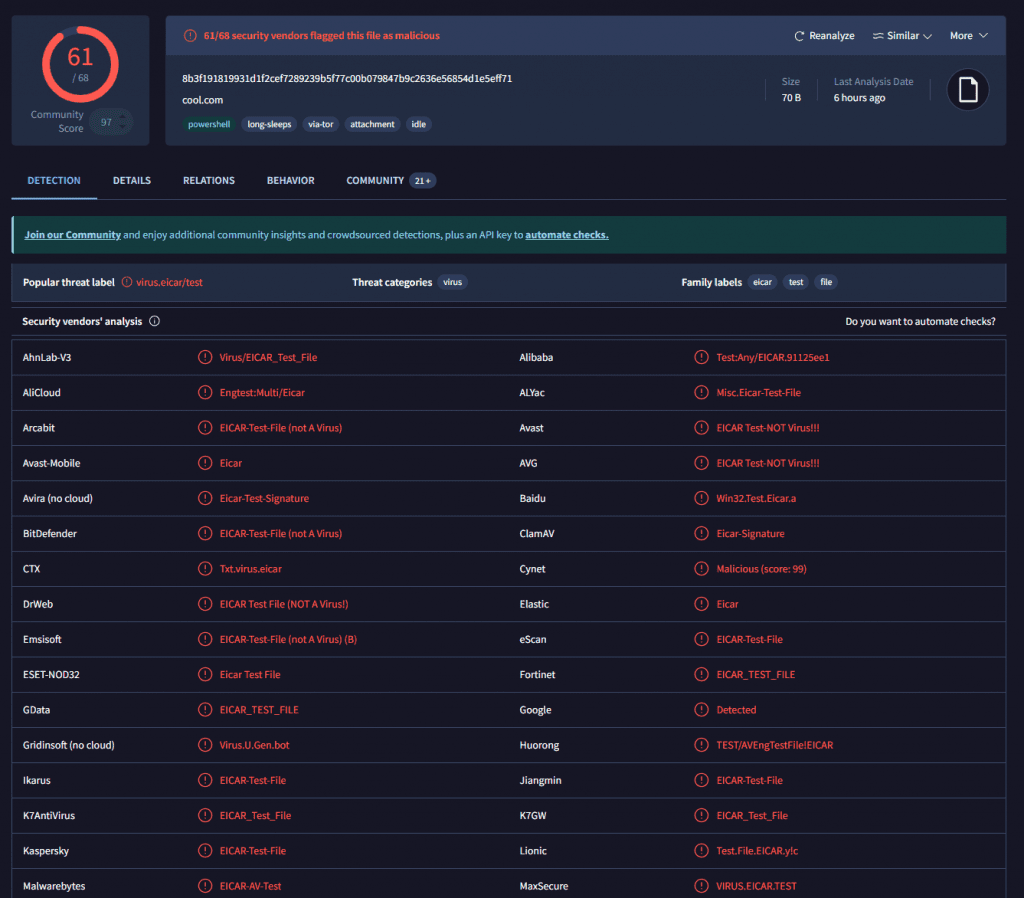Click the CTX detection alert icon

point(205,569)
